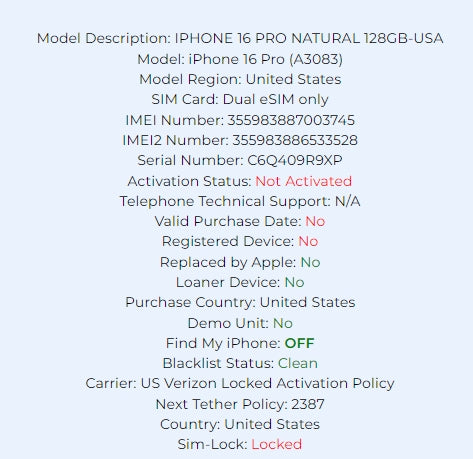Image resolution: width=473 pixels, height=459 pixels.
Task: Click the red Sim-Lock Locked status
Action: tap(276, 444)
